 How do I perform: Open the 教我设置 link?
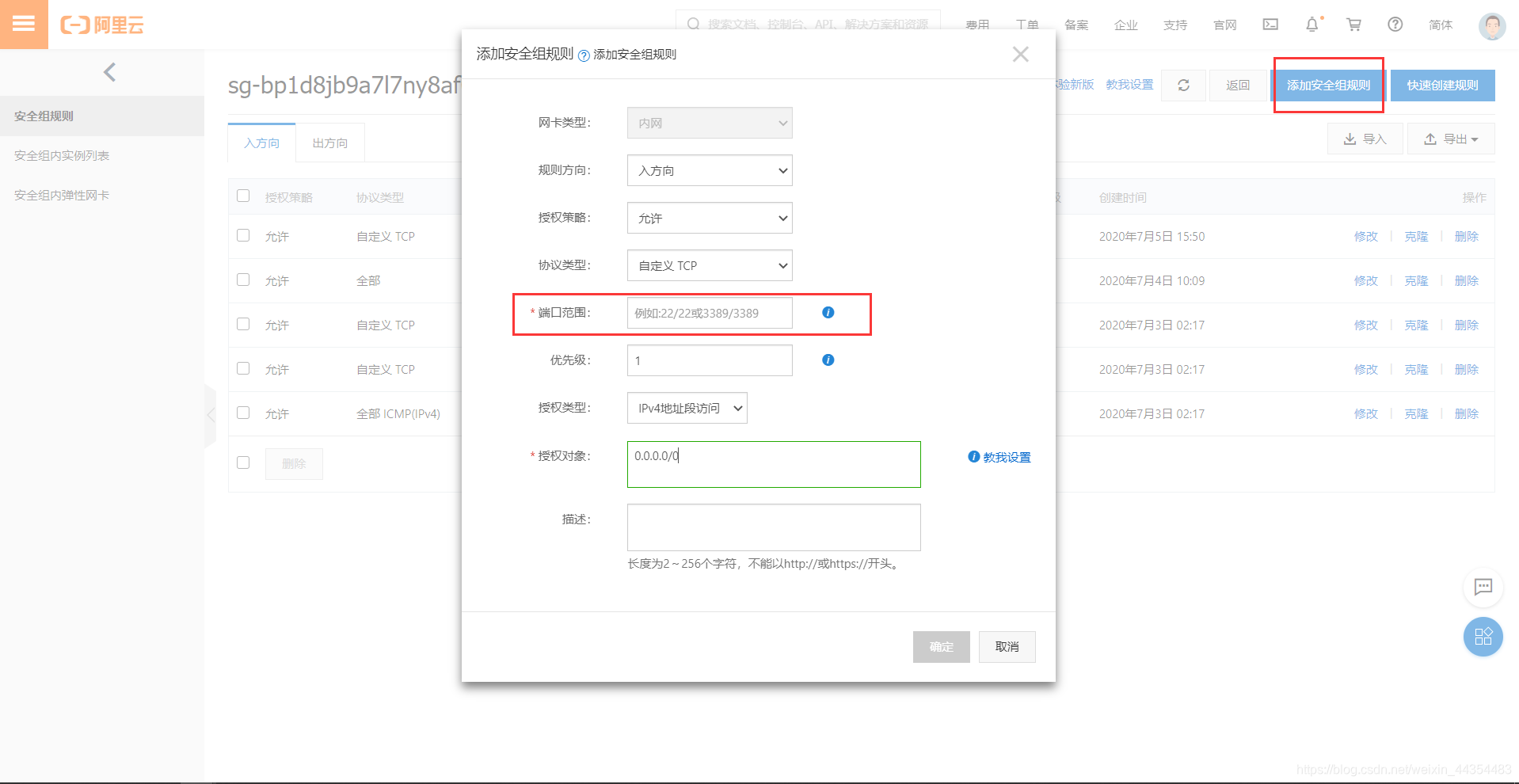(x=1006, y=457)
